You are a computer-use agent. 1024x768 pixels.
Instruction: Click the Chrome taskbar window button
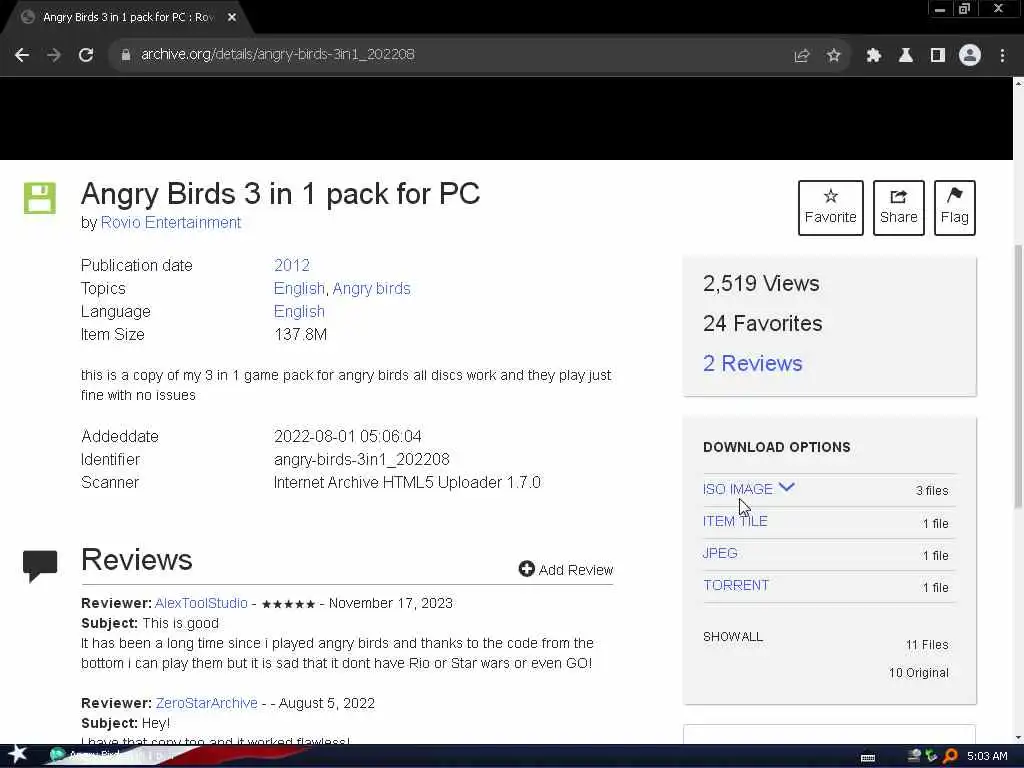click(111, 756)
